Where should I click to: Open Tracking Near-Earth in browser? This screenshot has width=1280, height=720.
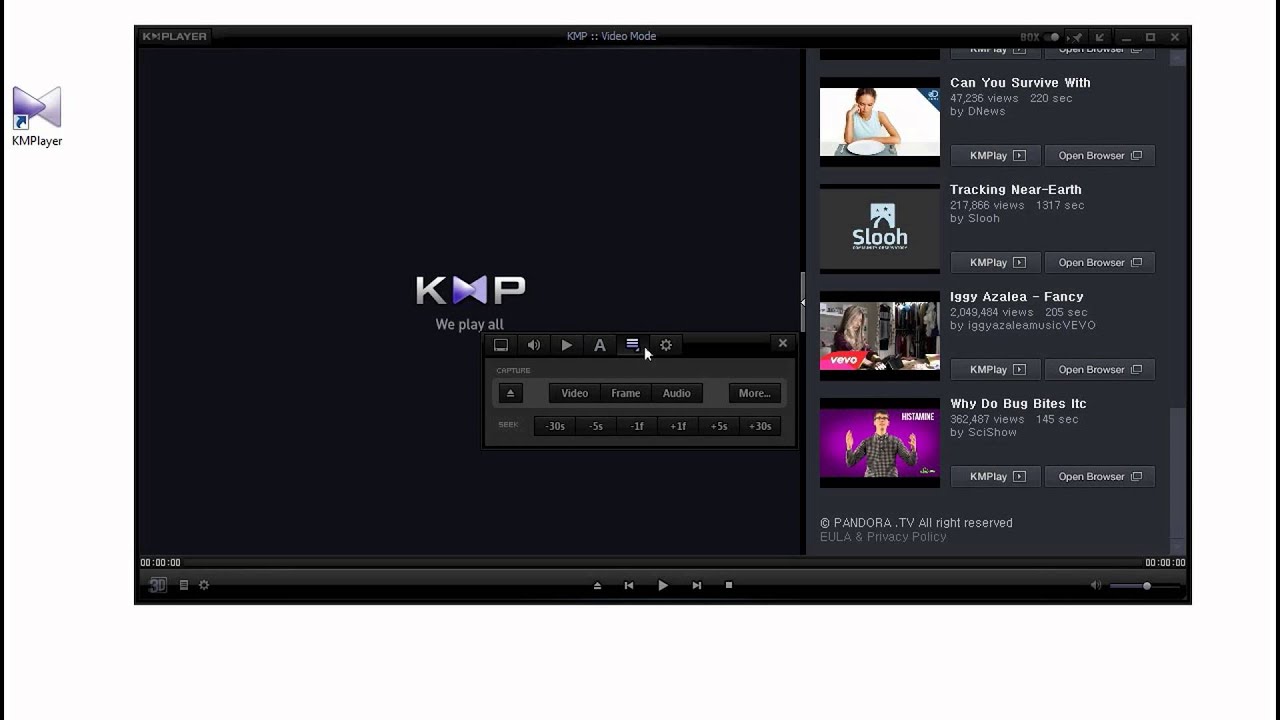click(x=1100, y=263)
